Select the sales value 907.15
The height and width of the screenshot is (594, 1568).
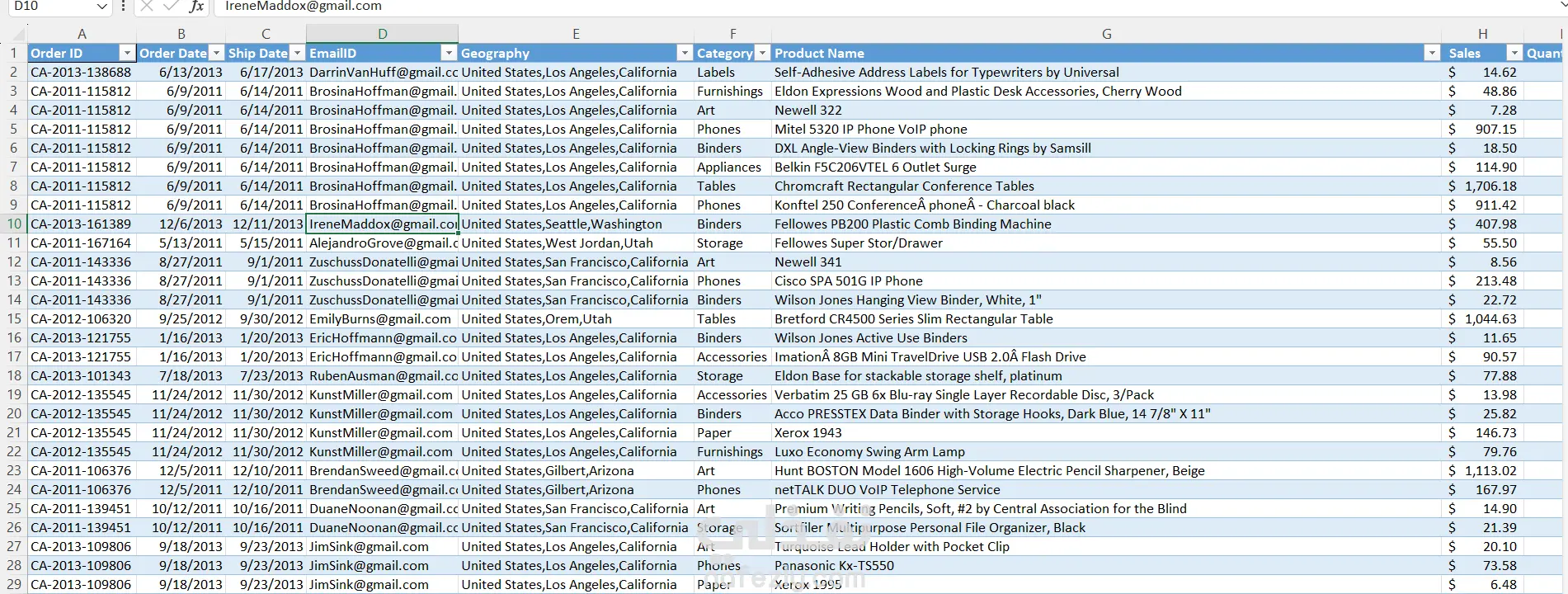coord(1483,129)
